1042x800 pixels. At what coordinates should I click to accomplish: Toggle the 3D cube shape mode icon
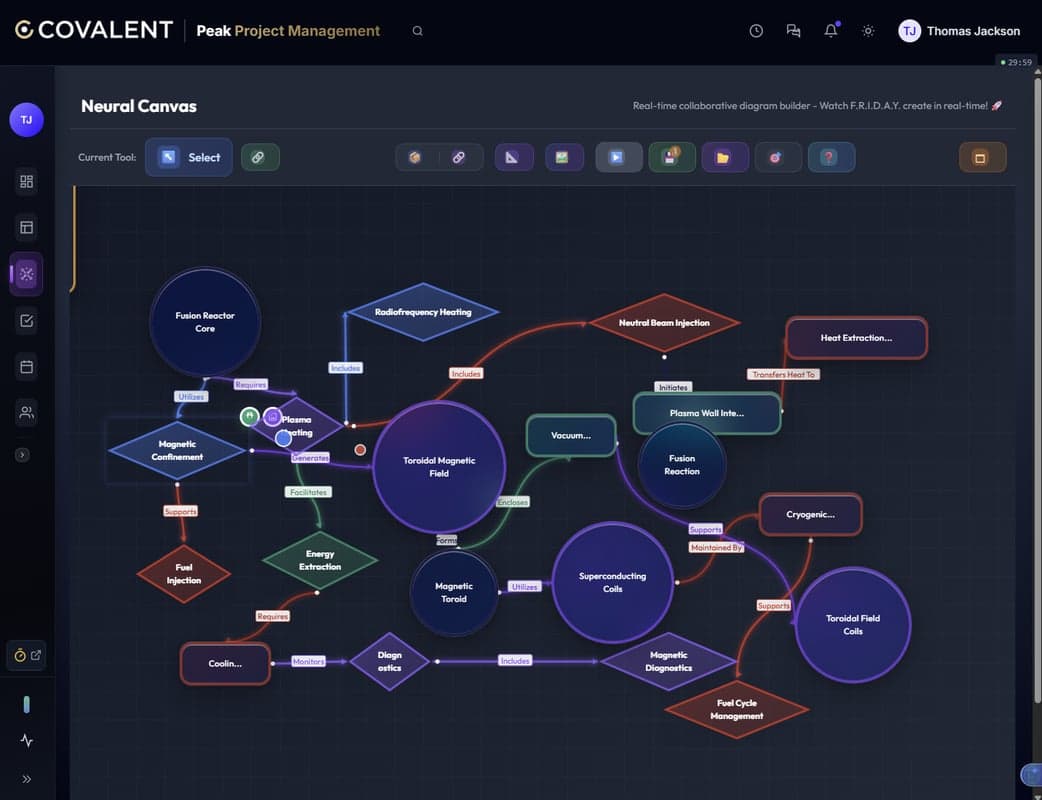pyautogui.click(x=415, y=157)
